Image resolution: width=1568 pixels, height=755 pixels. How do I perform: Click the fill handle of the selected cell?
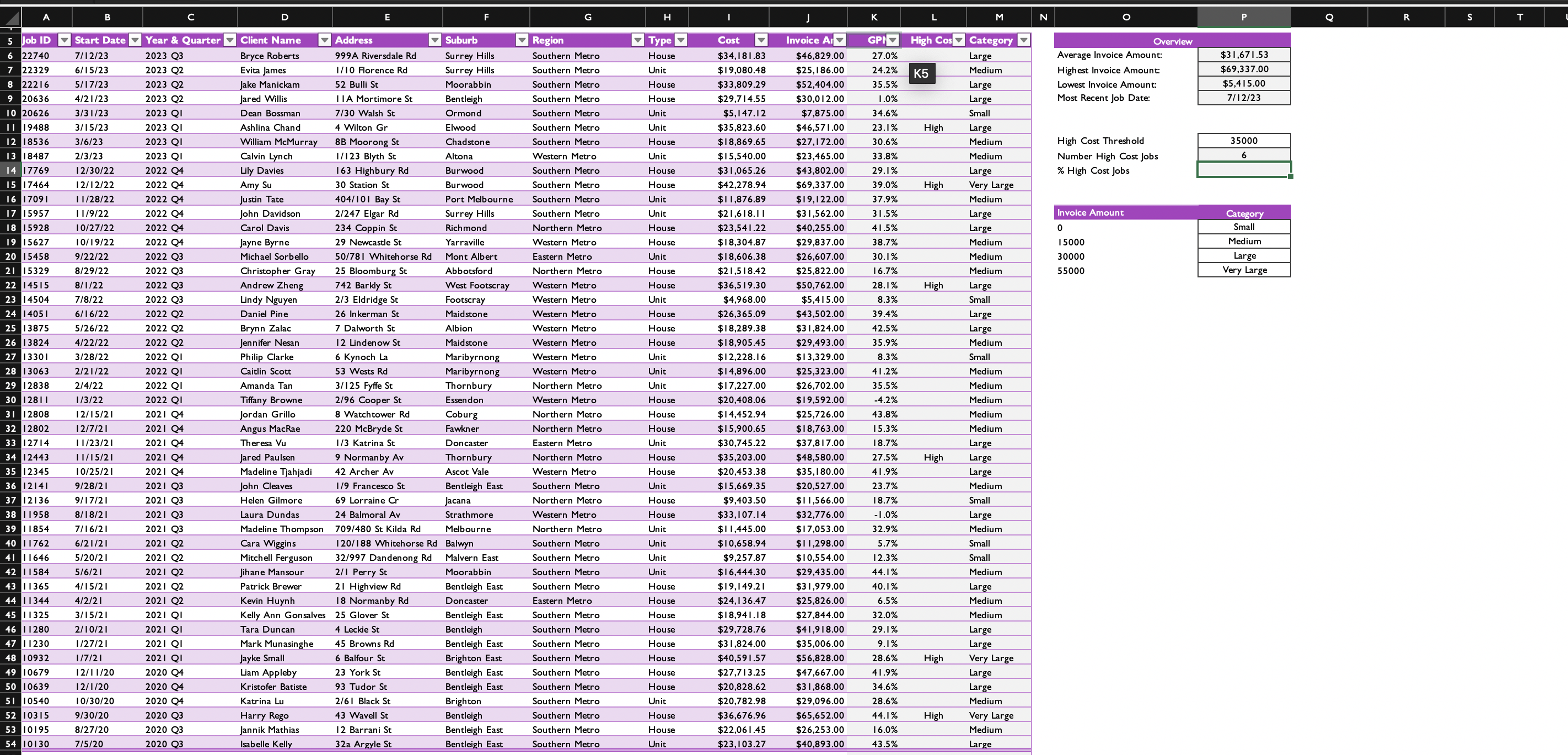coord(1291,176)
